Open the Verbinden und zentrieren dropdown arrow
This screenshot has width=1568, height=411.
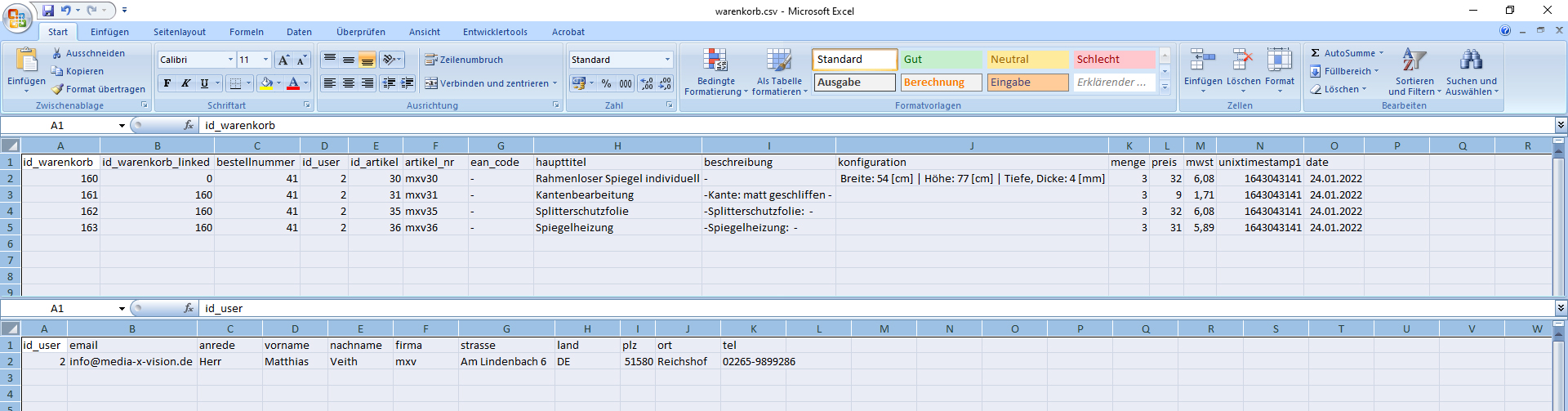coord(555,83)
